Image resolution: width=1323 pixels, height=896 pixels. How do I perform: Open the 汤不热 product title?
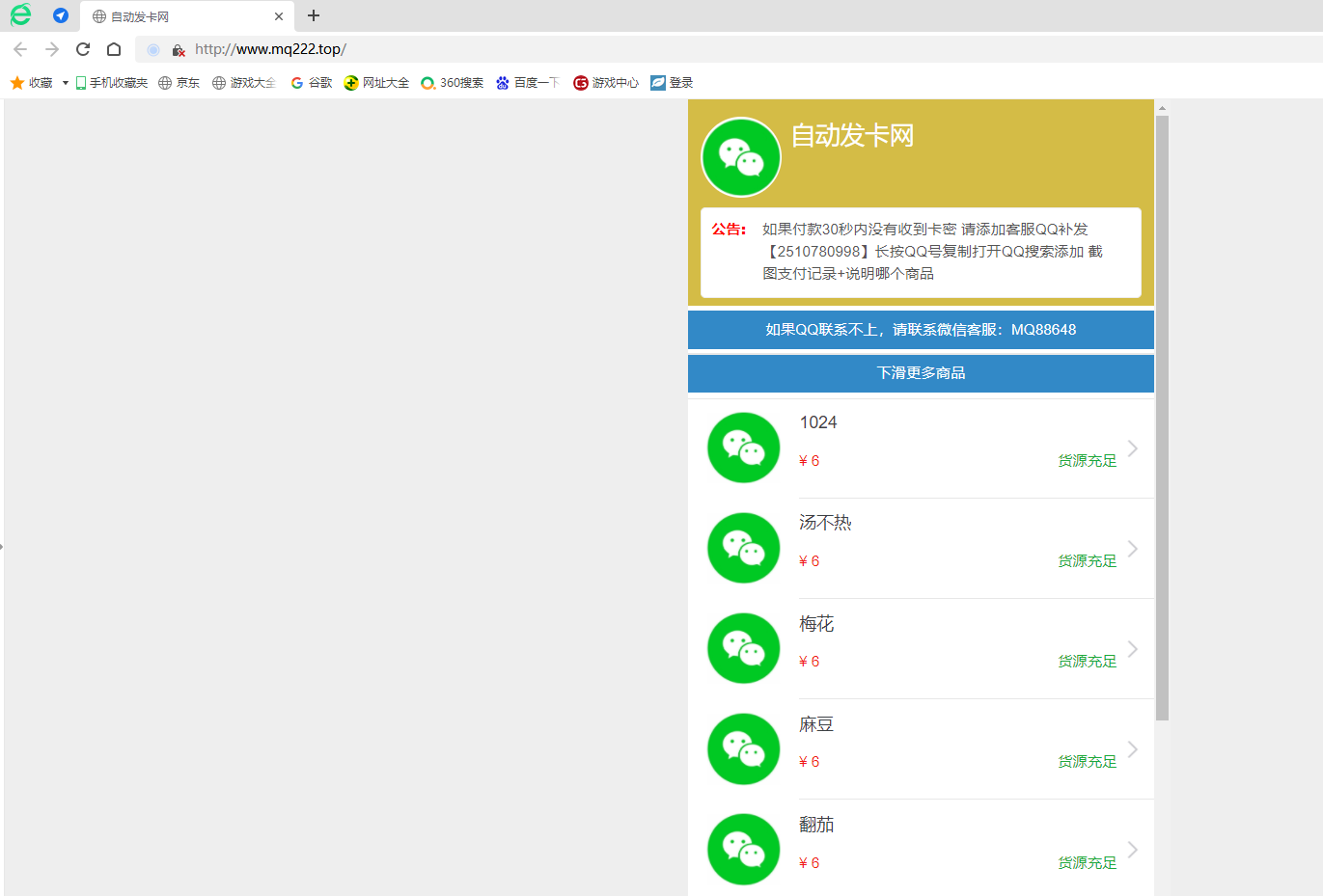[825, 523]
